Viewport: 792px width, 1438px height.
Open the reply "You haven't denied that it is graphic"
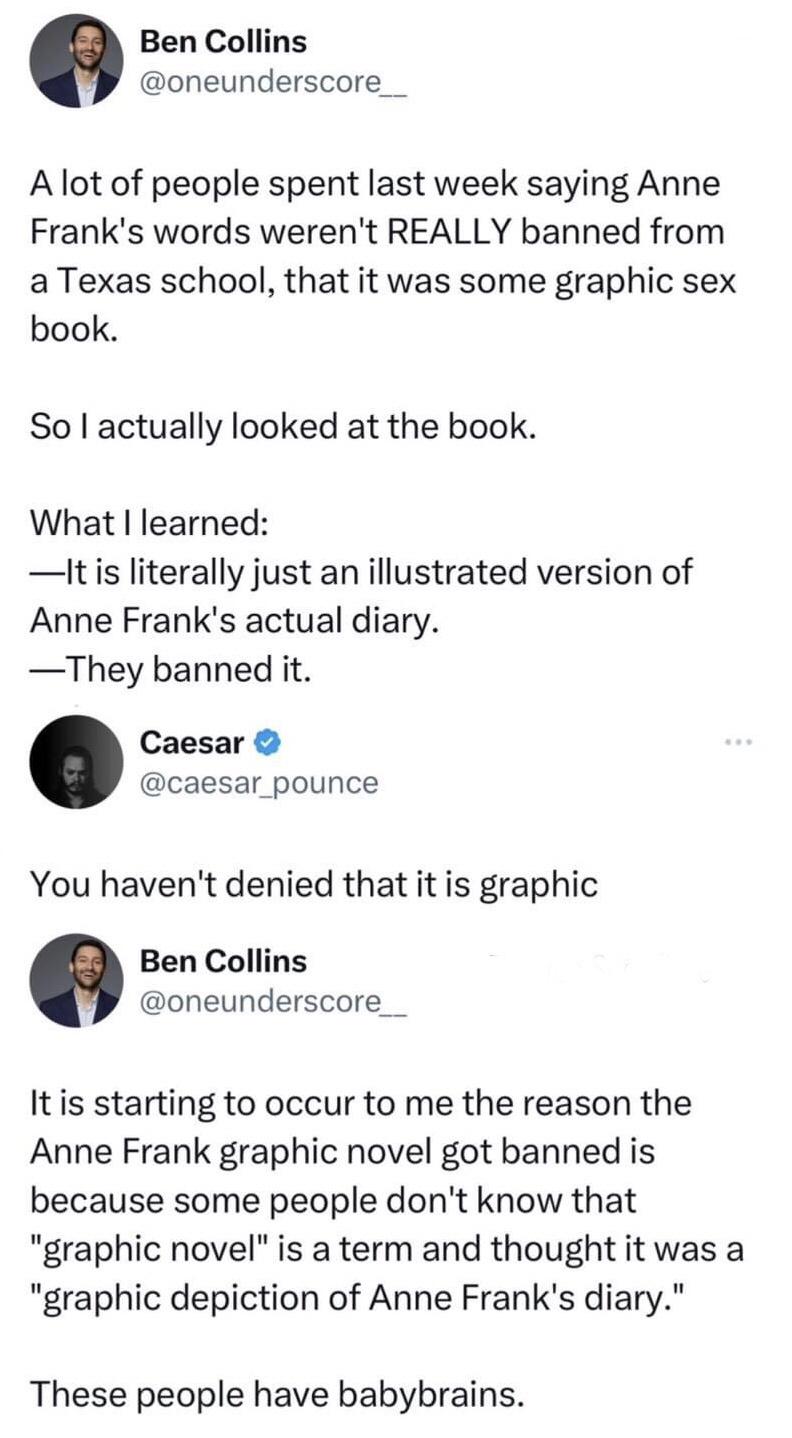pyautogui.click(x=313, y=884)
